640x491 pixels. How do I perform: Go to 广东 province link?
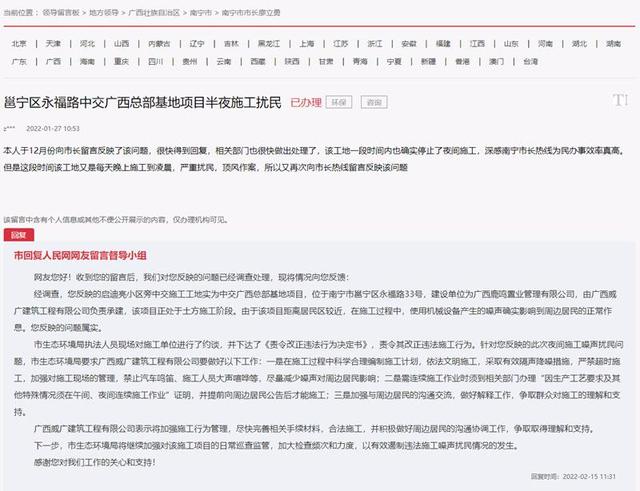pos(19,61)
